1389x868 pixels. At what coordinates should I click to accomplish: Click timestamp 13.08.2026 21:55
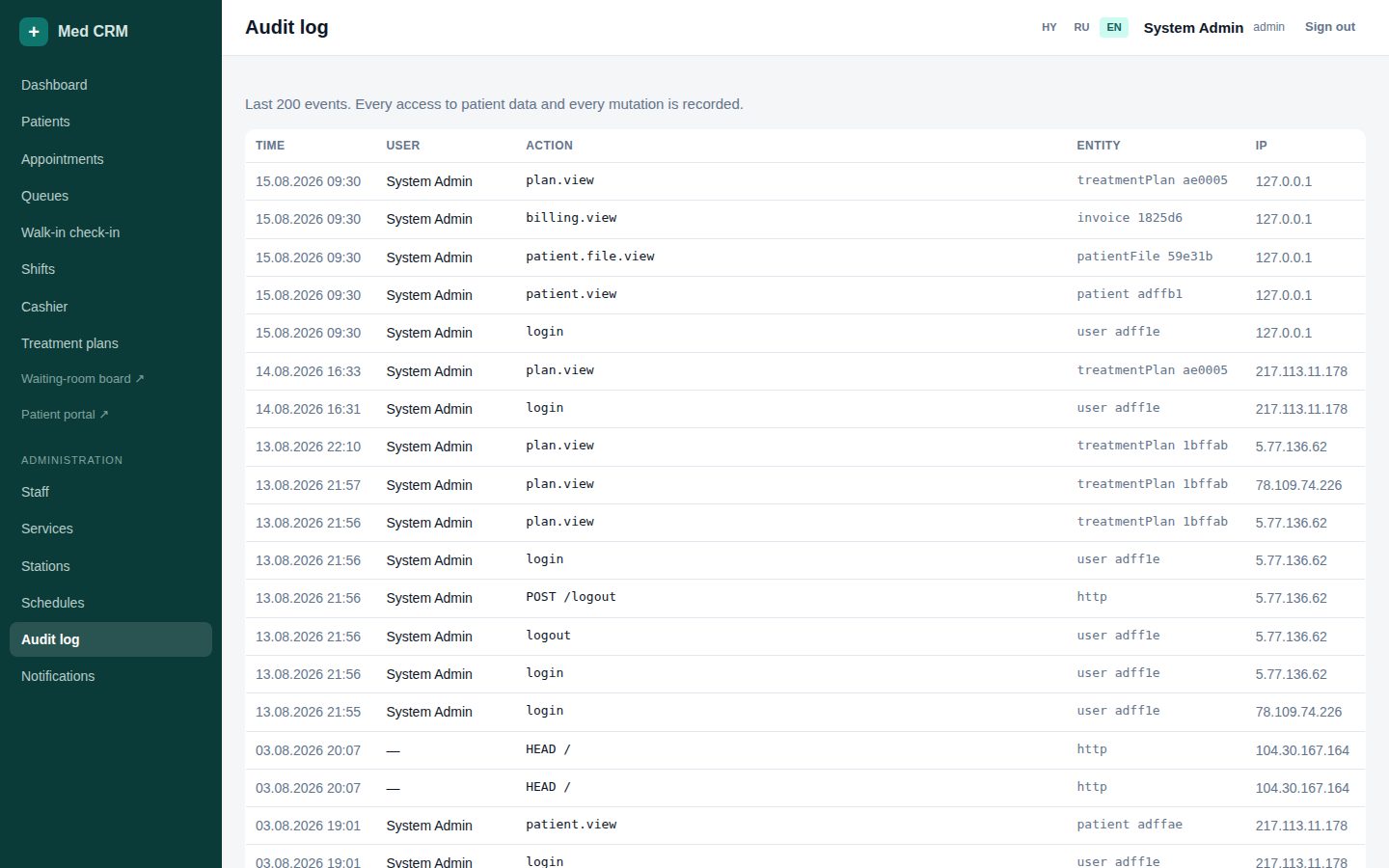coord(308,712)
